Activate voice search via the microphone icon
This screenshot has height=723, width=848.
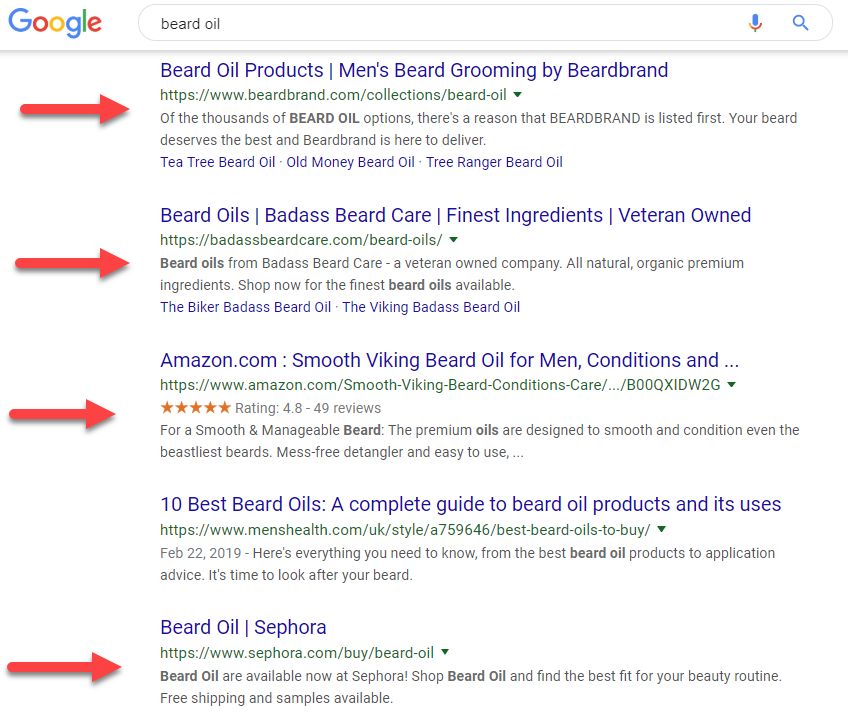point(755,22)
